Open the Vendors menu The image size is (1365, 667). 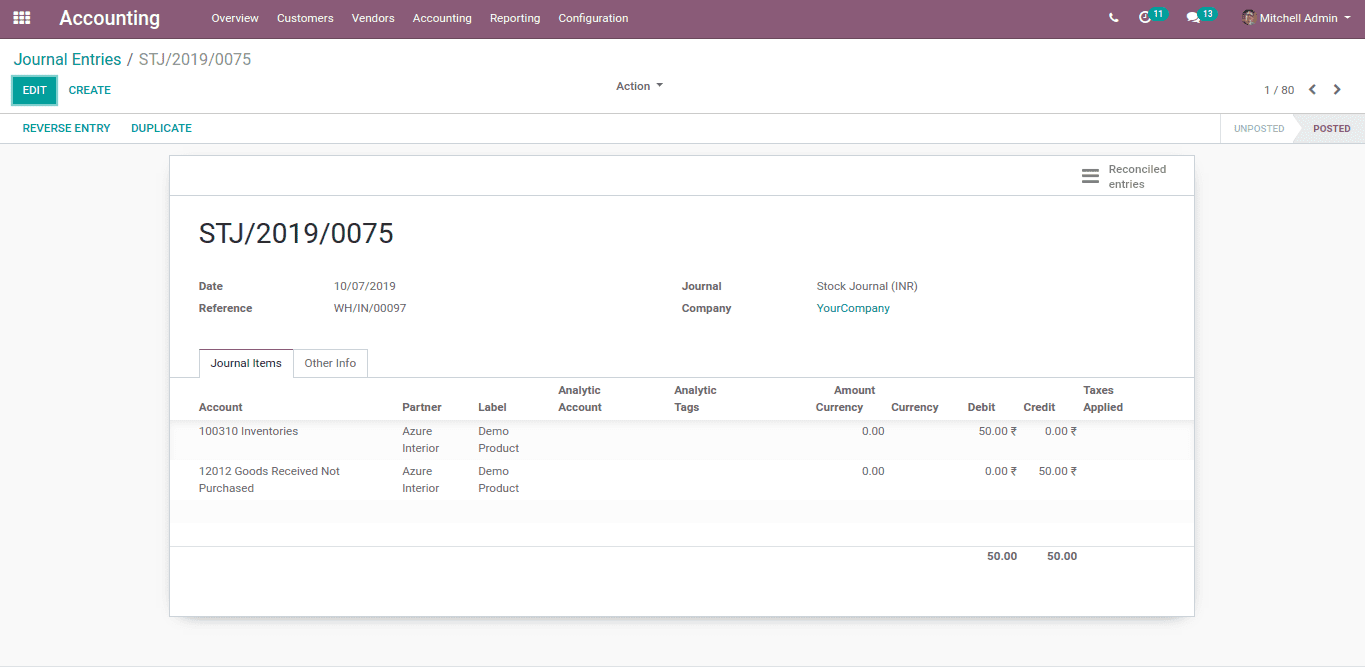coord(373,18)
